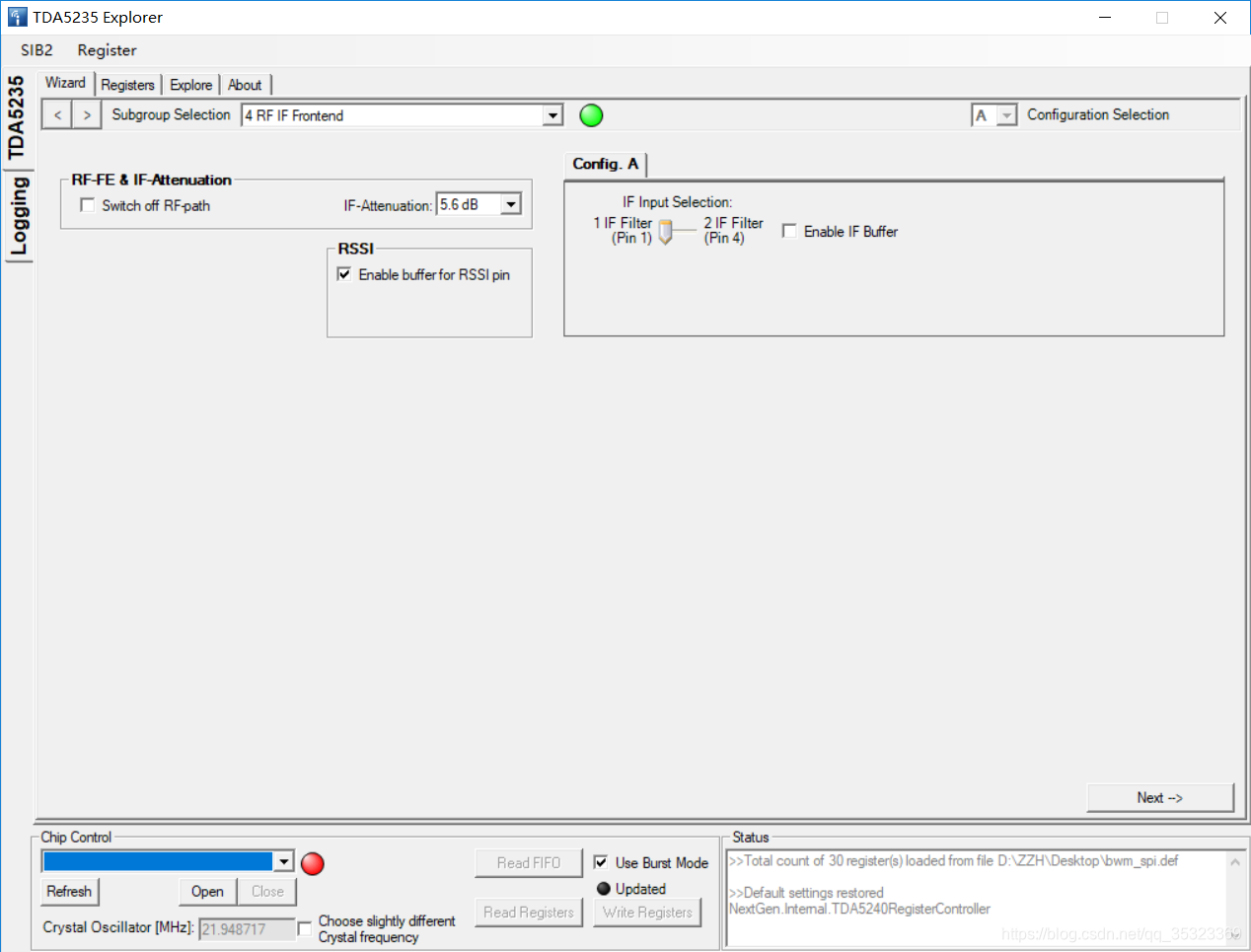
Task: Click the Crystal Oscillator MHz field
Action: tap(247, 928)
